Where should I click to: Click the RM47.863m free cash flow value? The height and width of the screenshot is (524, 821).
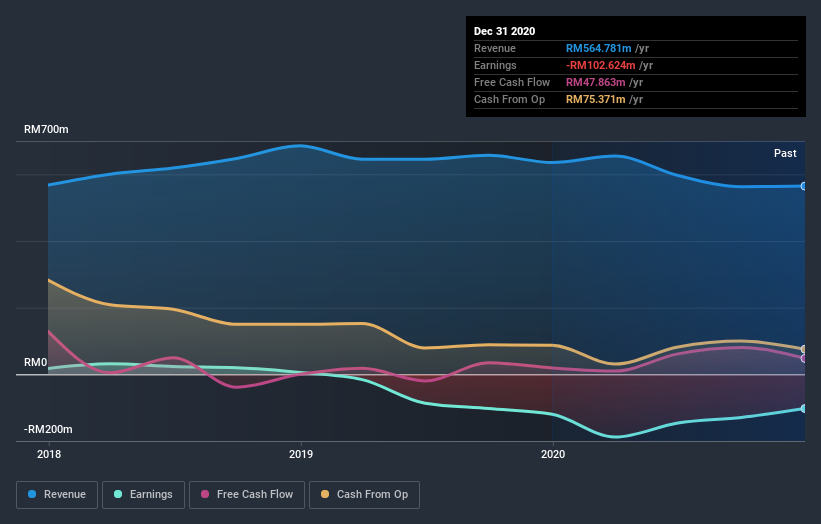595,82
